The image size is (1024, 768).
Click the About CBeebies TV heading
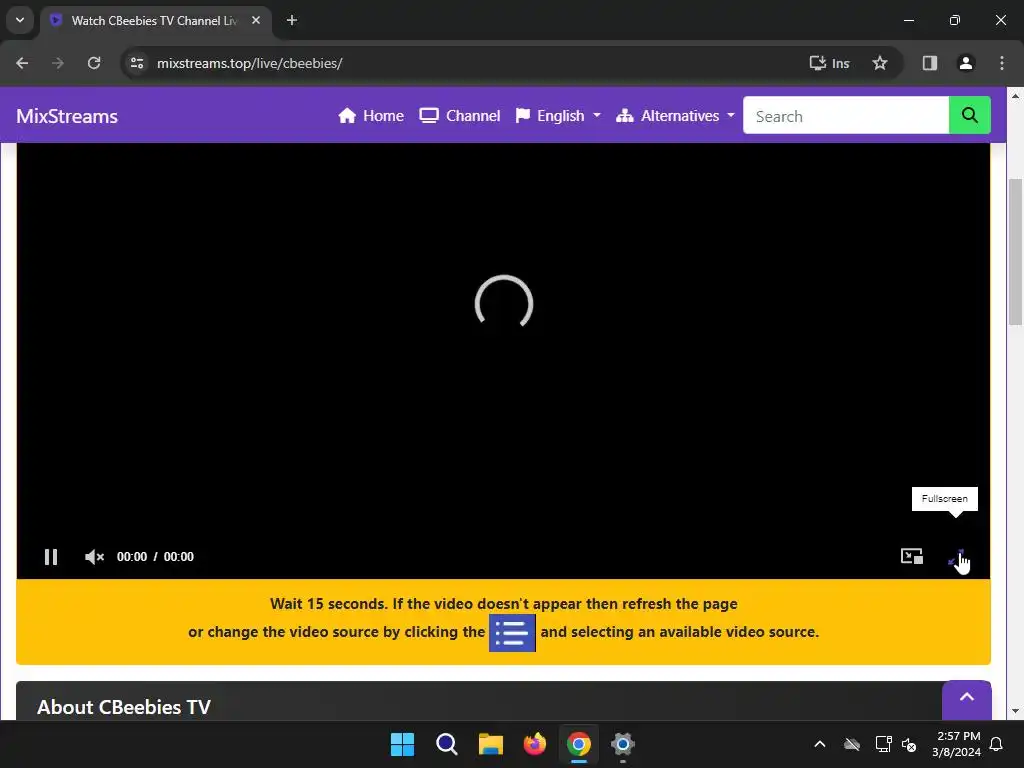click(x=124, y=707)
